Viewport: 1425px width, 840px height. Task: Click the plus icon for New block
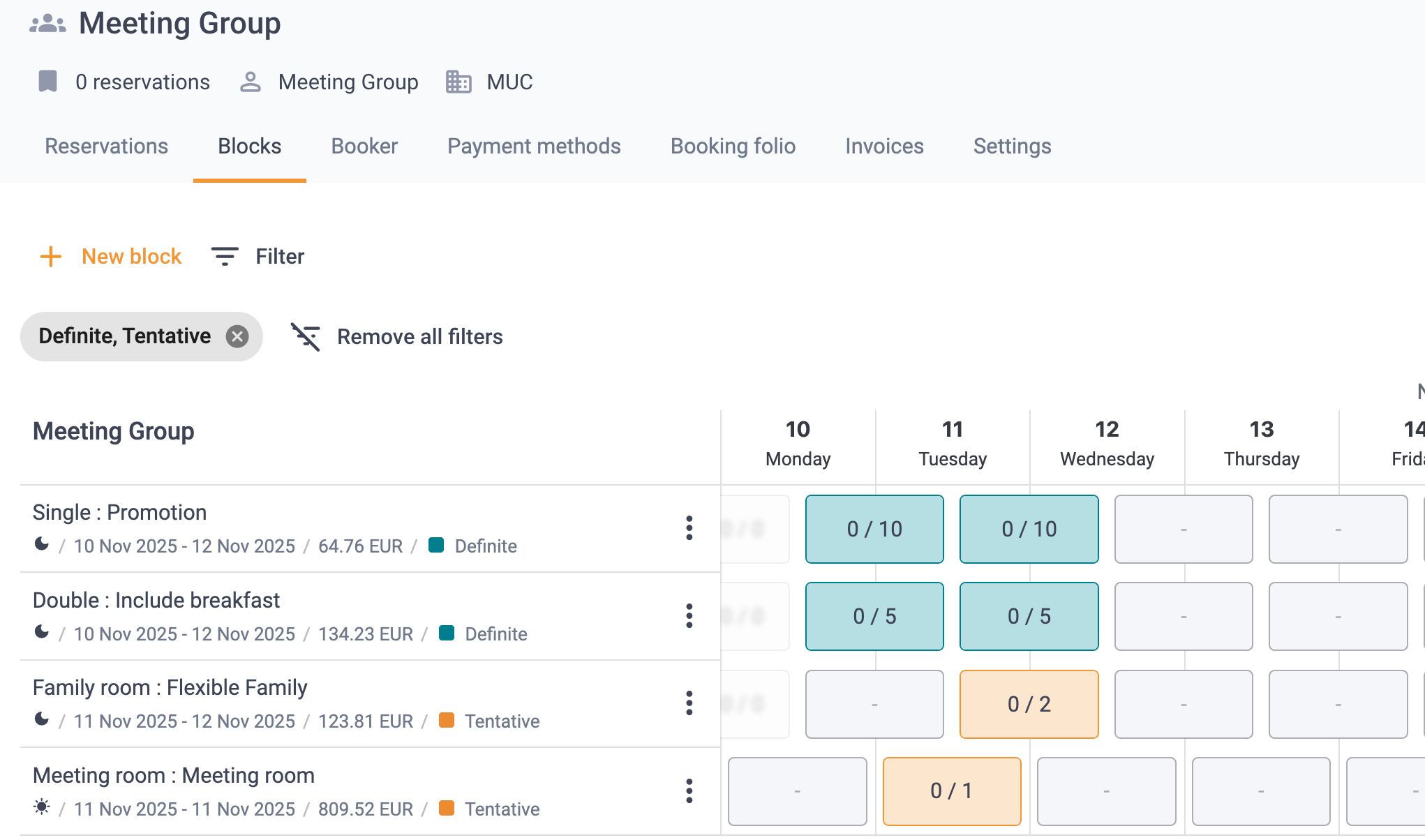point(51,257)
